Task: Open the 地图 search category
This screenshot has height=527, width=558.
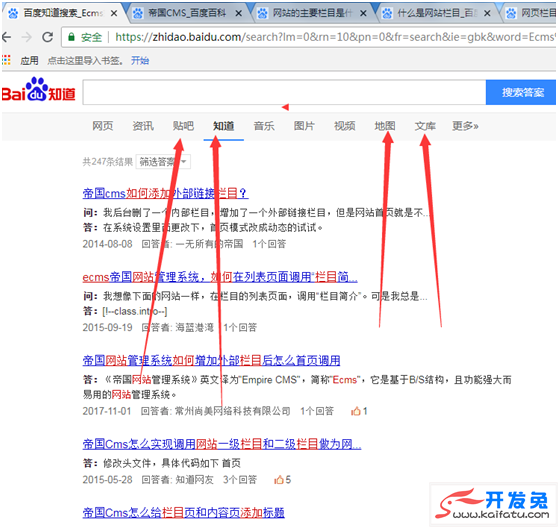Action: (385, 126)
